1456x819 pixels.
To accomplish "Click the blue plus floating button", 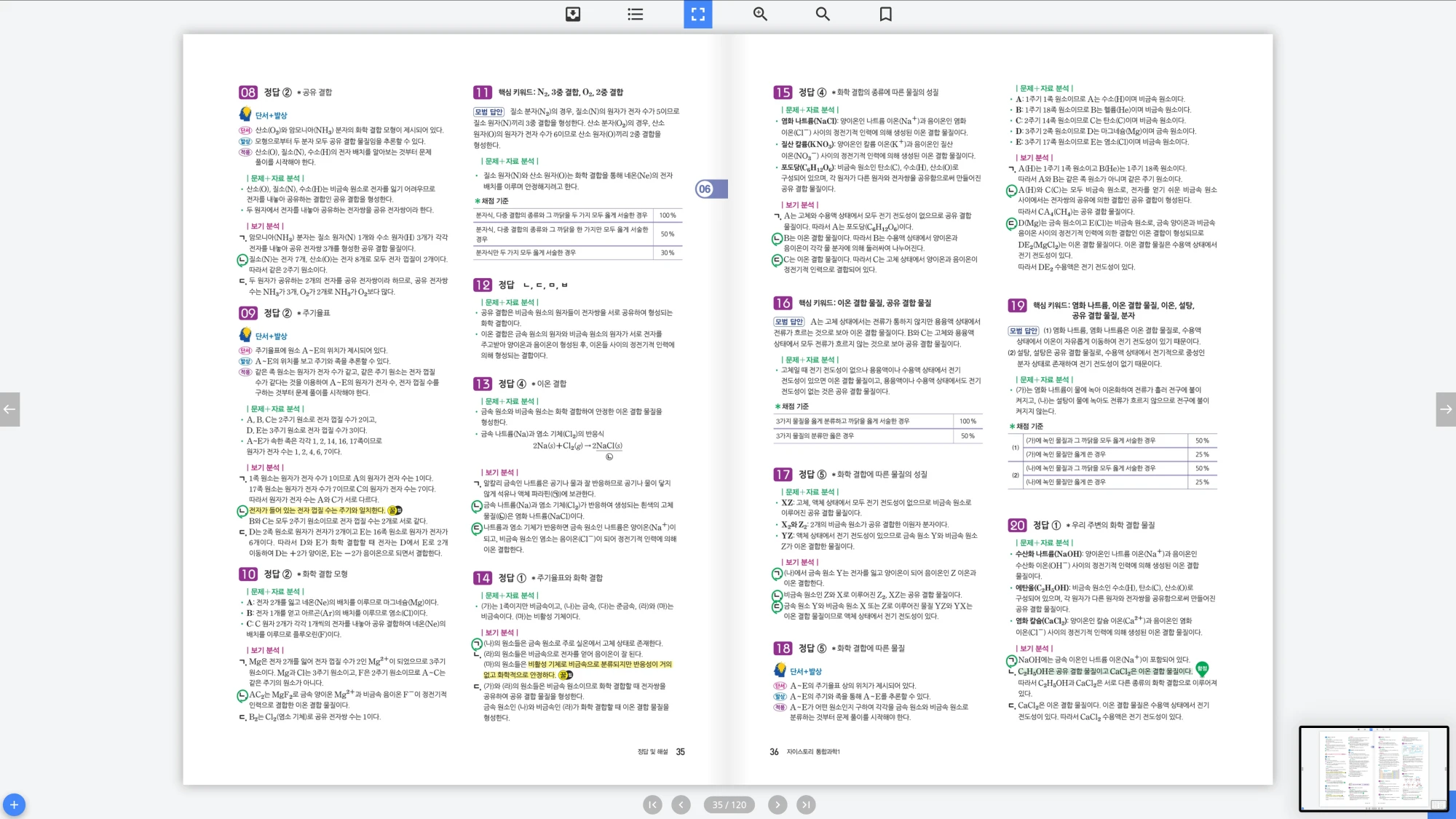I will click(x=14, y=804).
